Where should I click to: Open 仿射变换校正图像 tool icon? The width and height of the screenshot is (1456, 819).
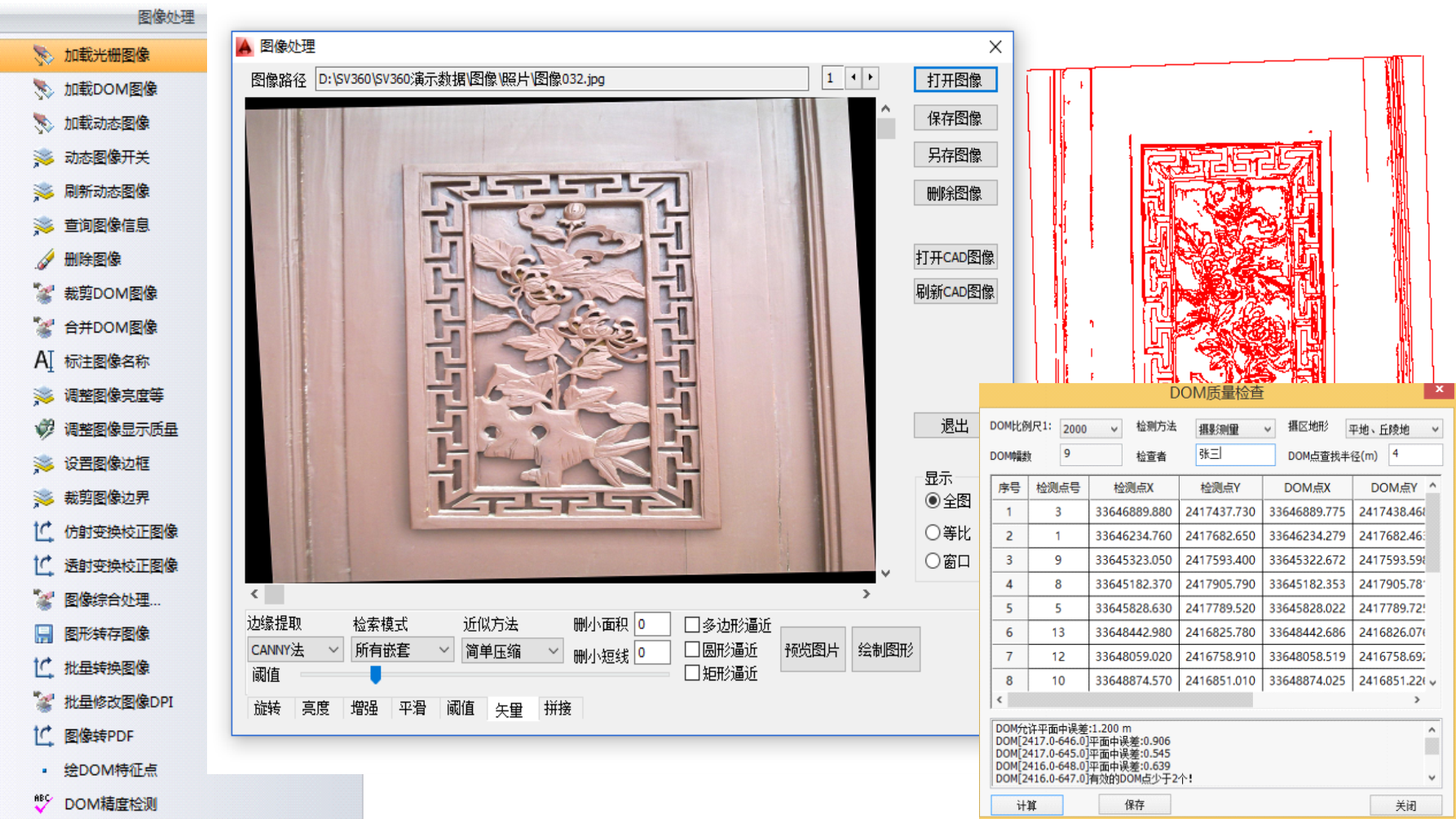(x=43, y=531)
